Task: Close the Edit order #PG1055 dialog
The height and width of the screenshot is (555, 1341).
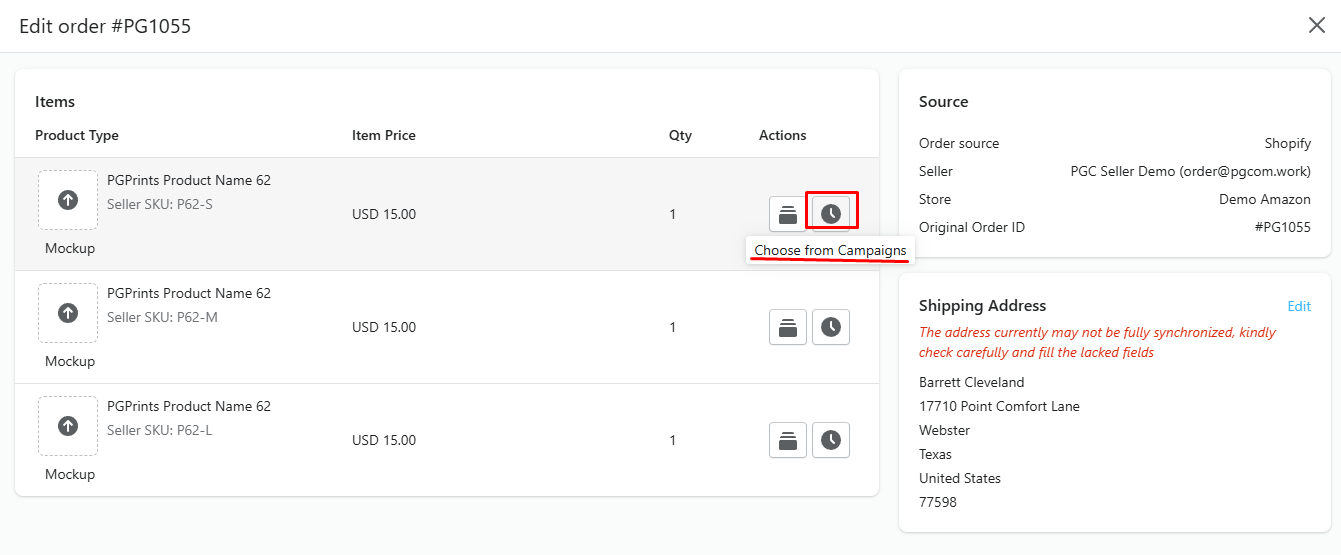Action: (1317, 26)
